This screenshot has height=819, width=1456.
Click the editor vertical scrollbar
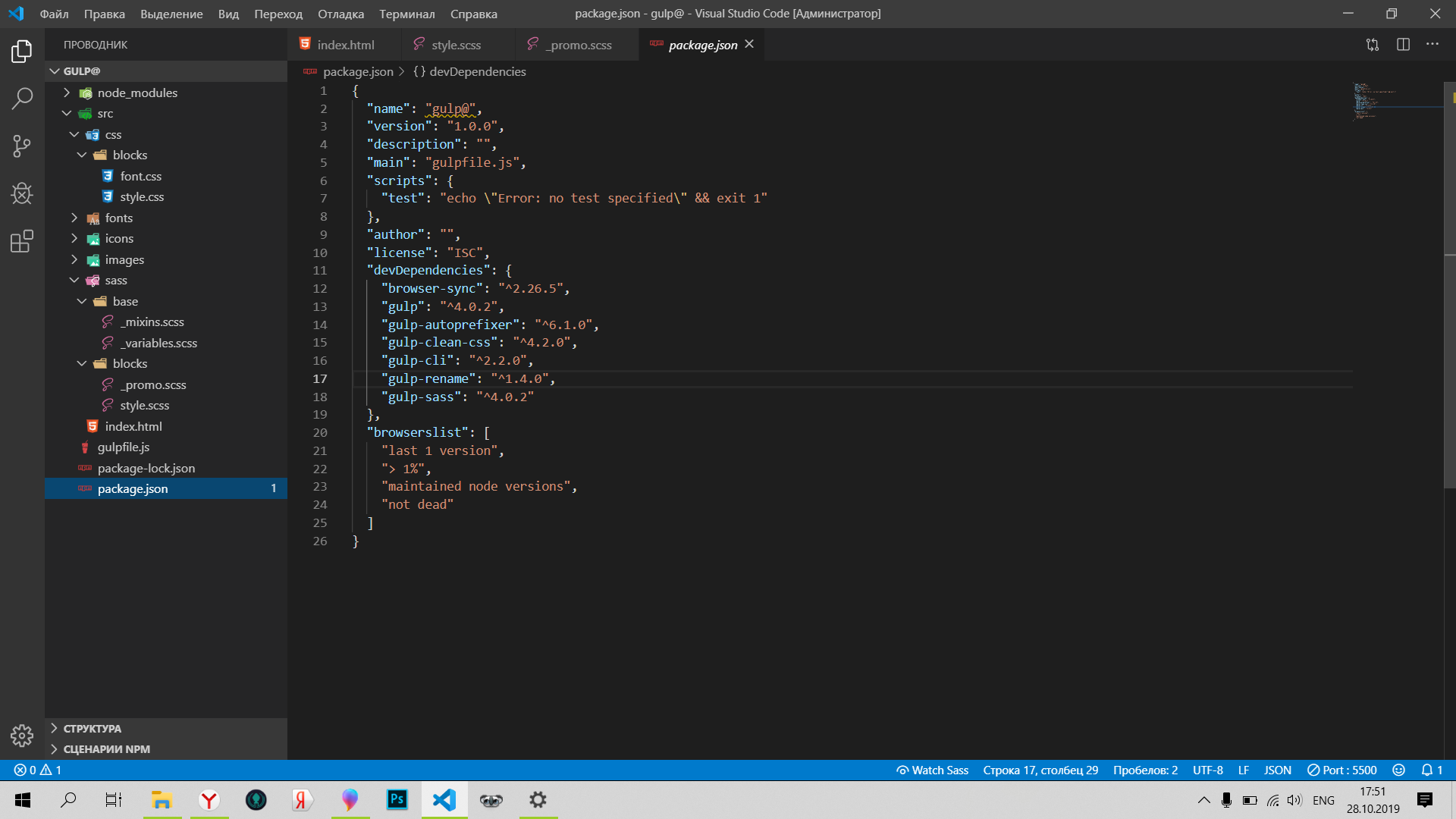point(1450,284)
